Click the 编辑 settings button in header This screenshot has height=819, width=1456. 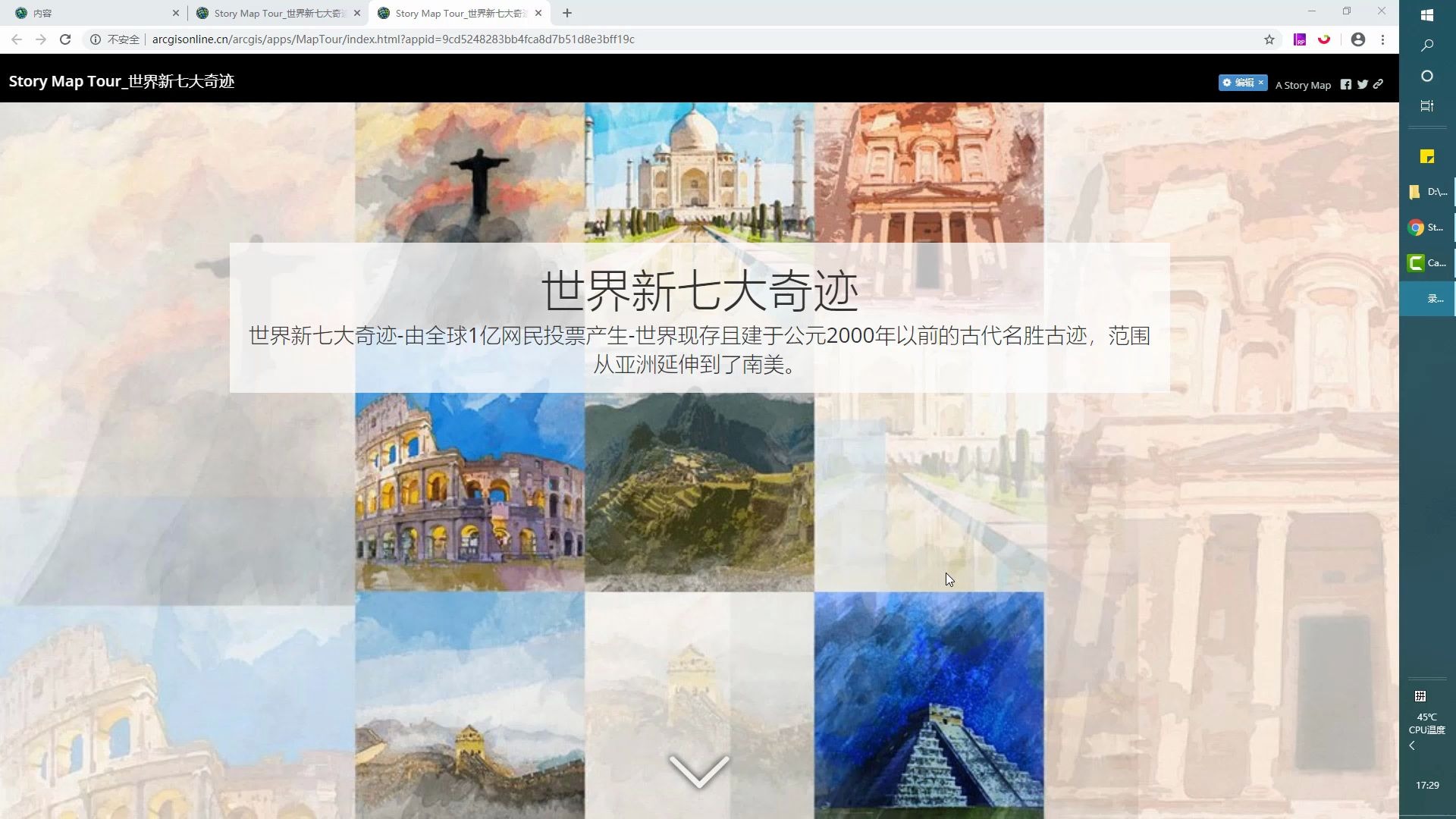(x=1238, y=83)
